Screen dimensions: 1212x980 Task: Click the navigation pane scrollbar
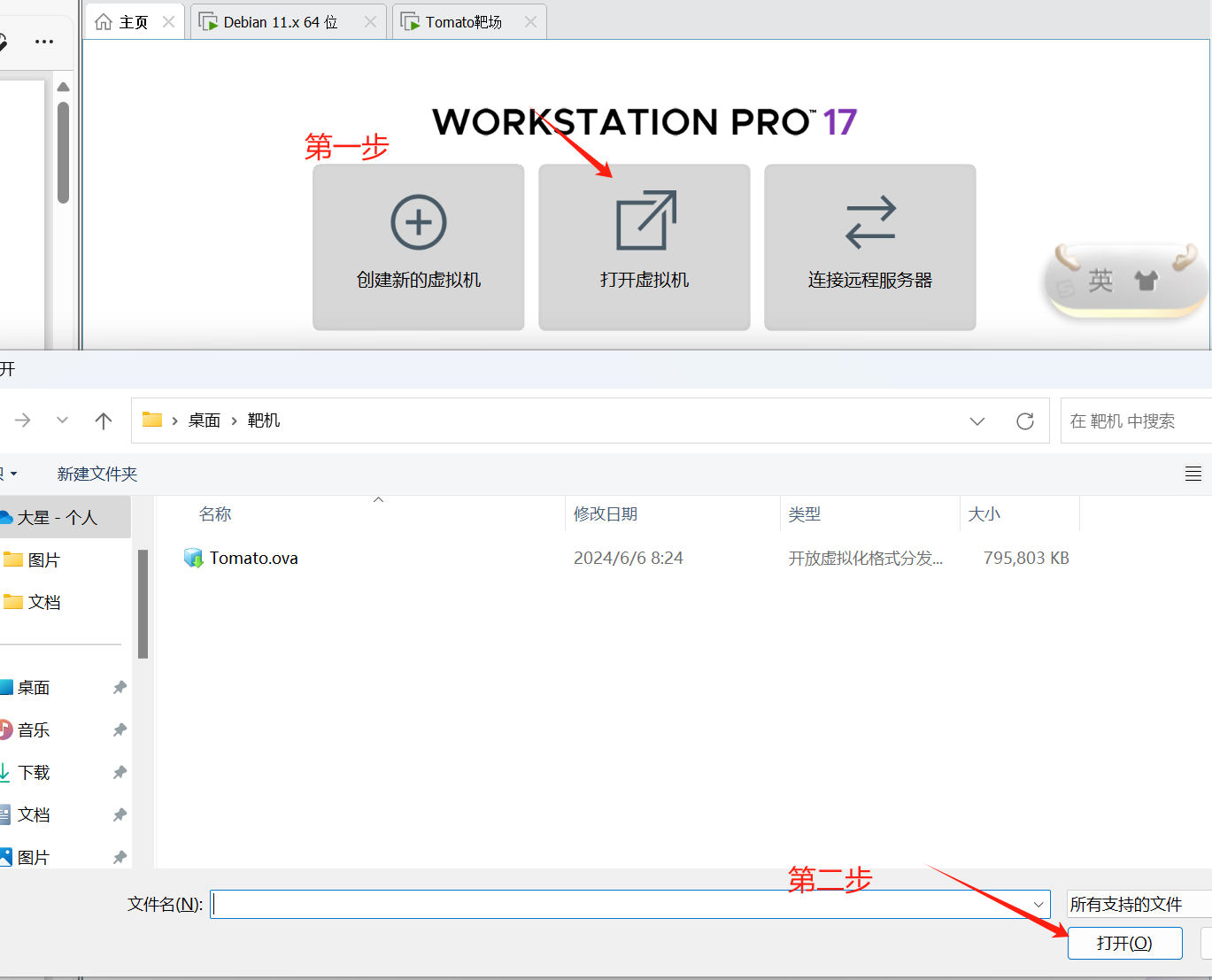(143, 604)
